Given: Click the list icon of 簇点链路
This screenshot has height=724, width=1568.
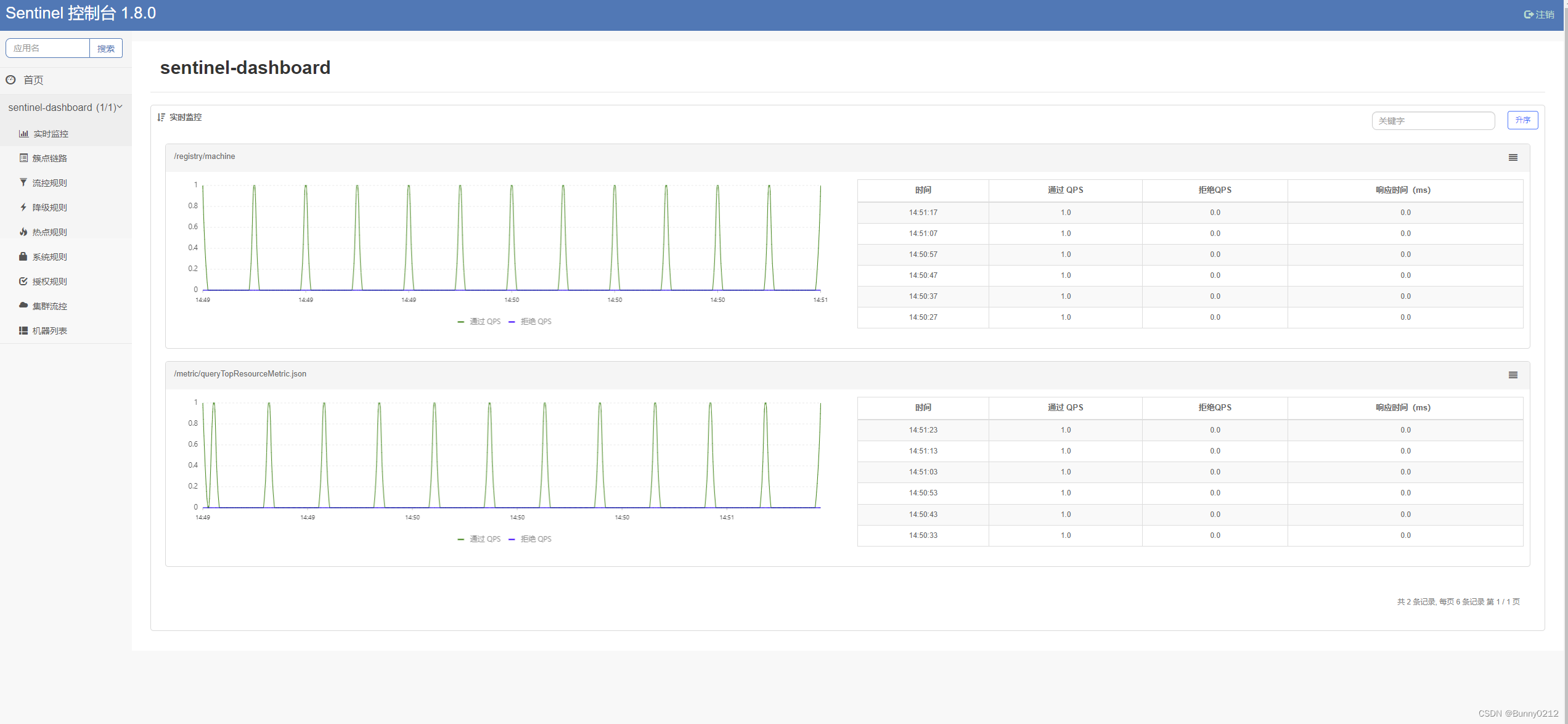Looking at the screenshot, I should pos(23,158).
